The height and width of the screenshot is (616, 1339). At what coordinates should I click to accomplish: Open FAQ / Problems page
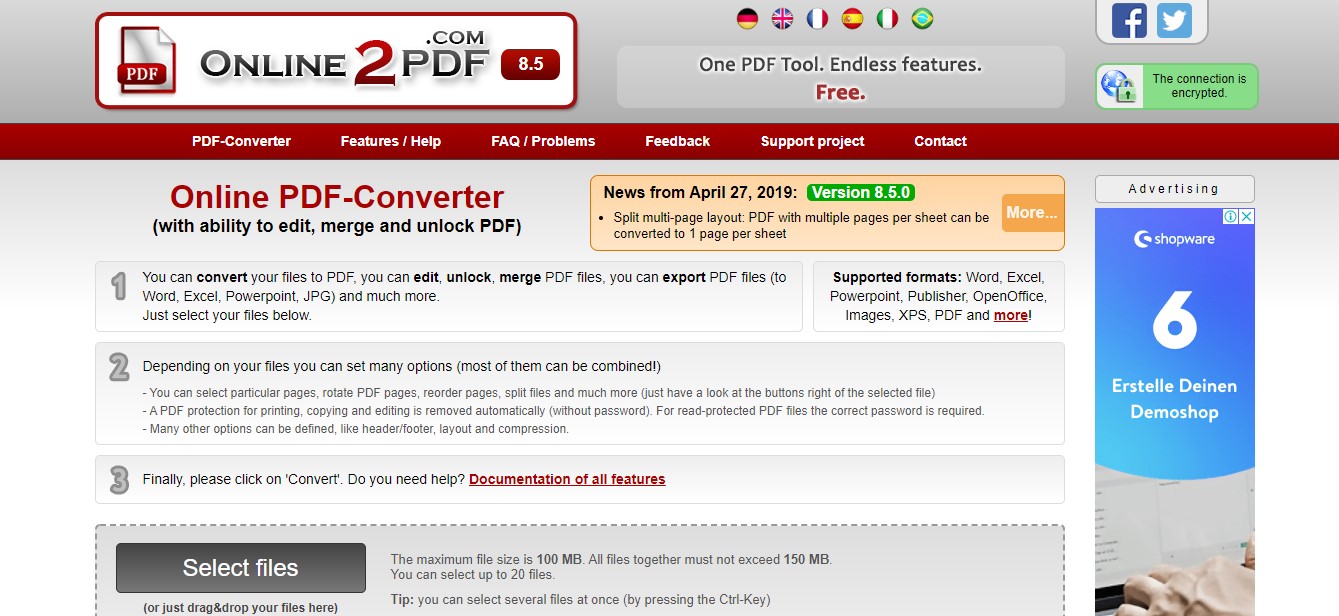543,141
